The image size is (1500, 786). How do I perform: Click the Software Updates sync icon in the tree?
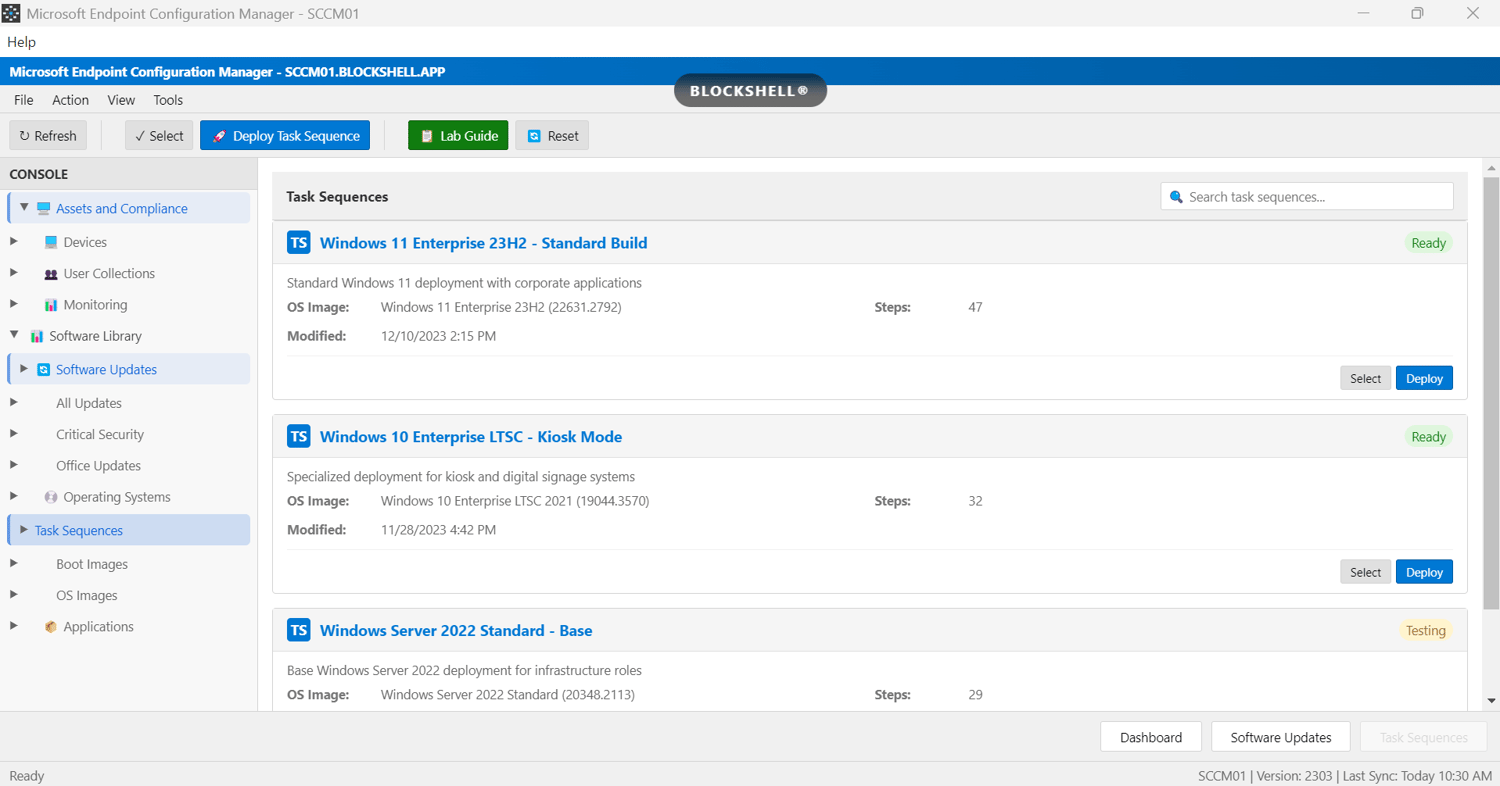43,370
